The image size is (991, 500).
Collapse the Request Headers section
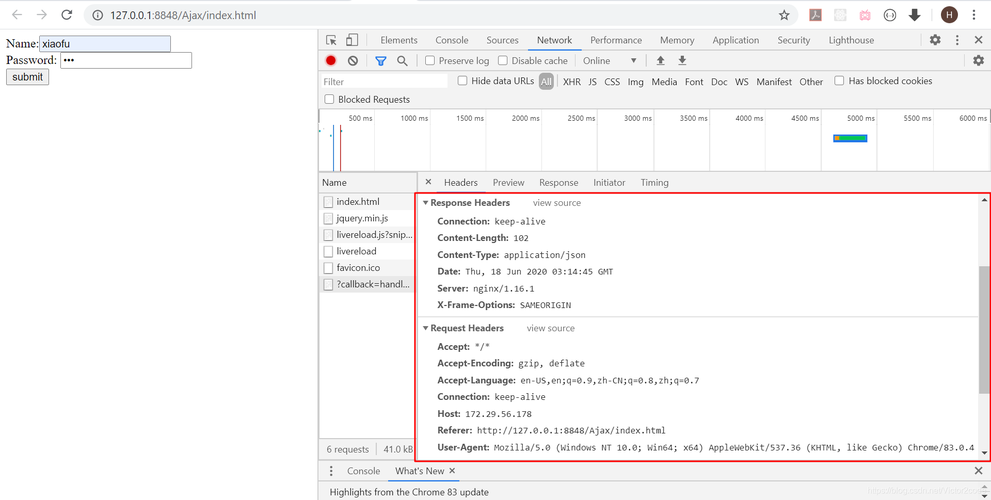coord(425,328)
